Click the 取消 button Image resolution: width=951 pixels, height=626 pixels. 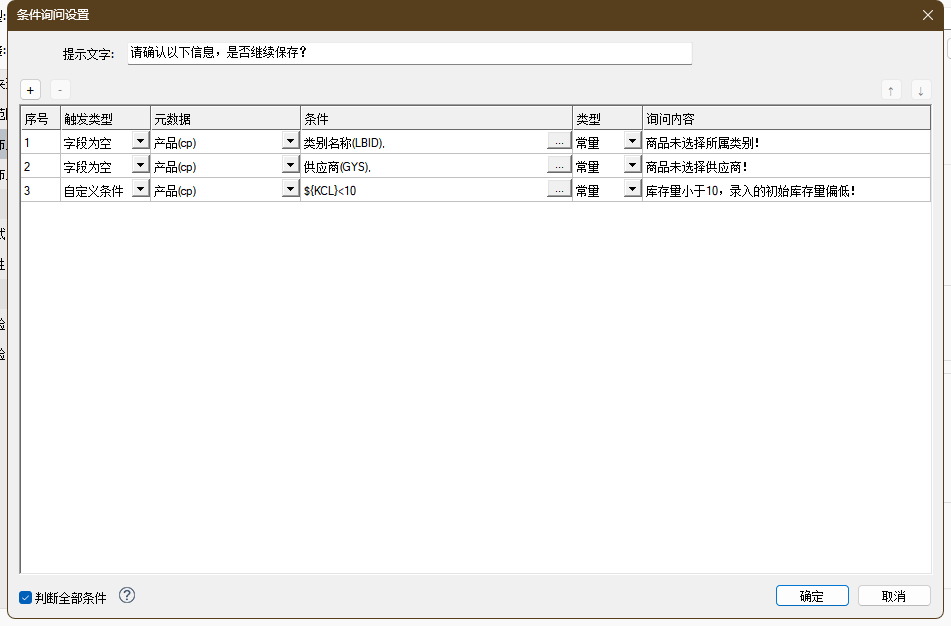pyautogui.click(x=894, y=596)
